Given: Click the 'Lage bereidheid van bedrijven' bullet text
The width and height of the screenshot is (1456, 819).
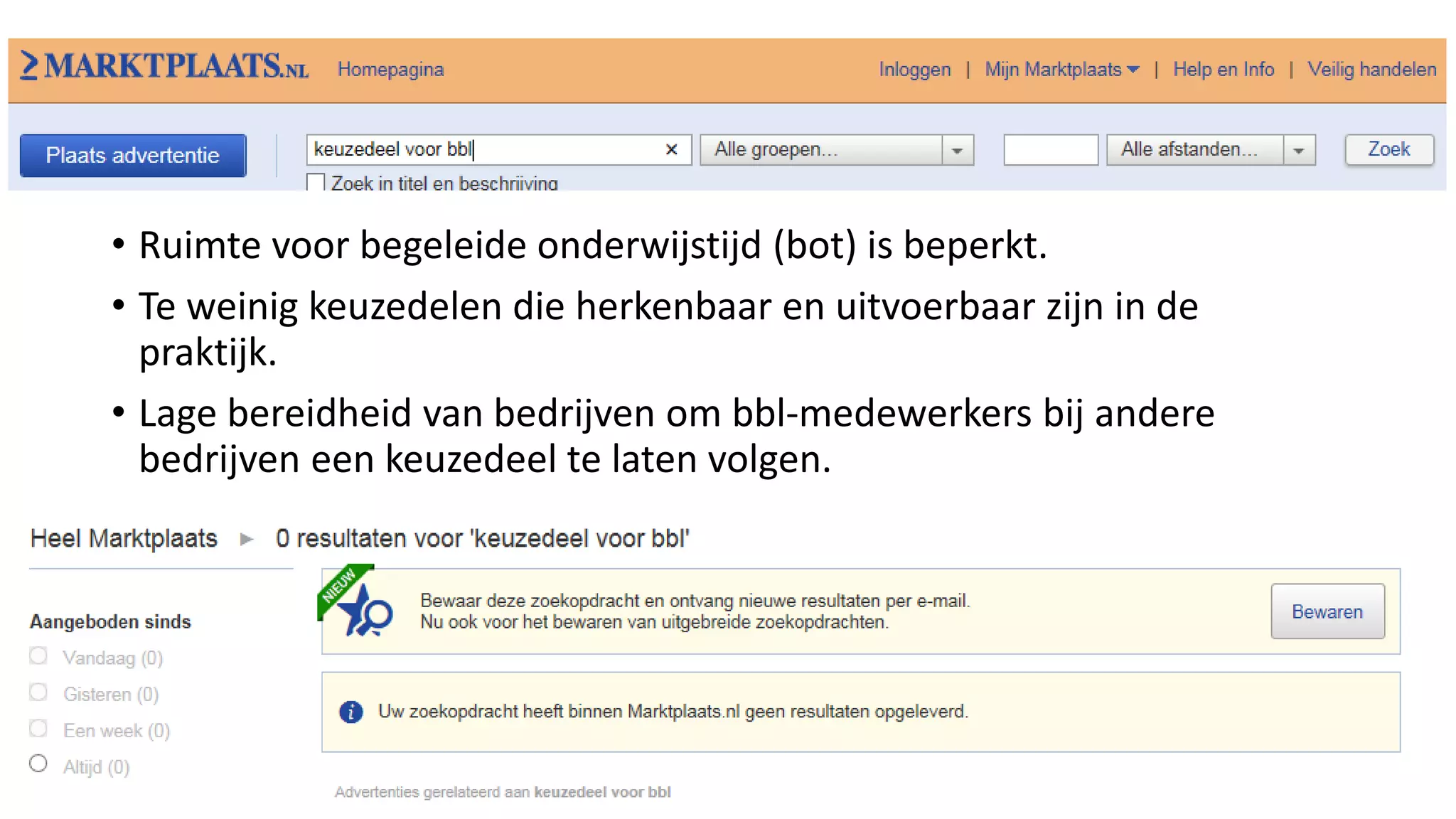Looking at the screenshot, I should pos(677,436).
